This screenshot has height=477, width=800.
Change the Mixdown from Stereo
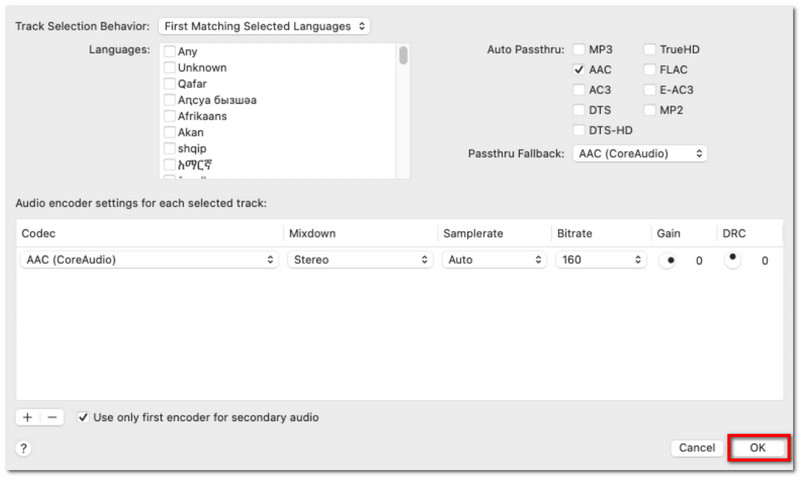[x=359, y=260]
